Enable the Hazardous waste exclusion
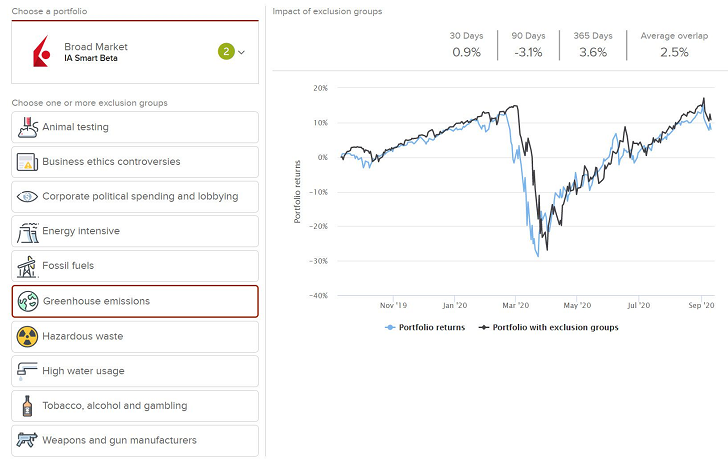Image resolution: width=728 pixels, height=460 pixels. 135,337
